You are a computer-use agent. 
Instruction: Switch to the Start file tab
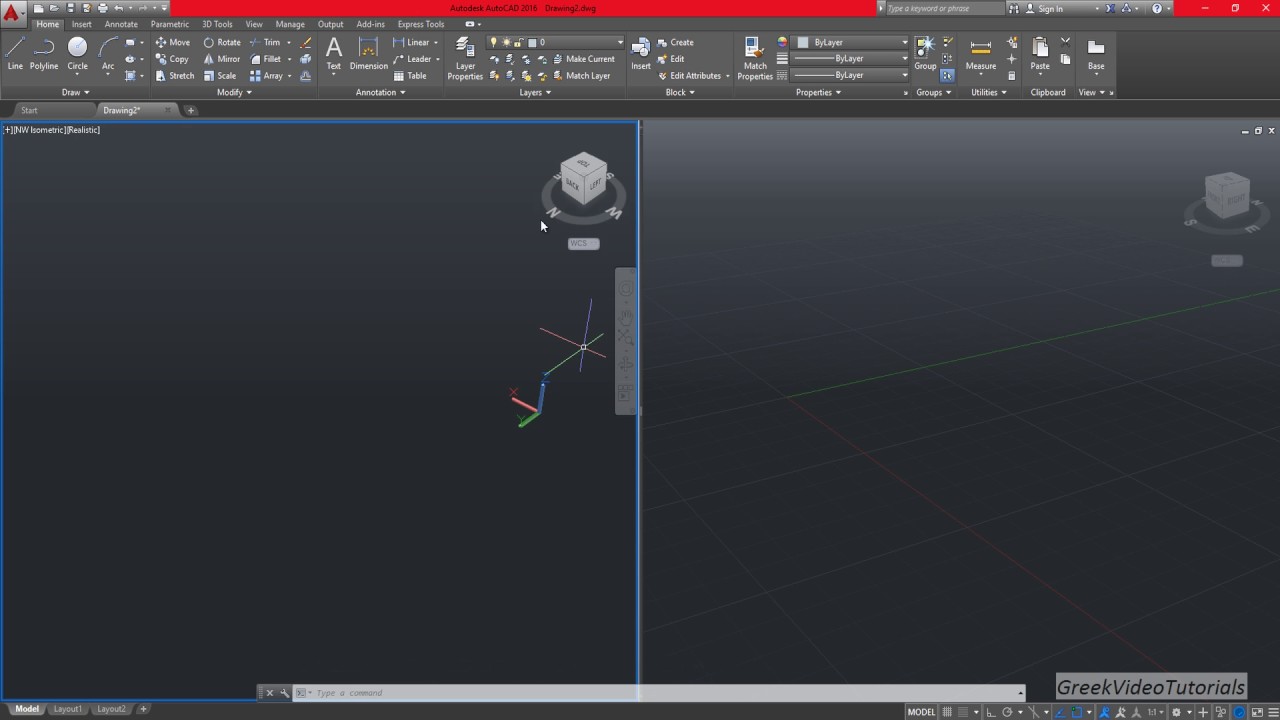(x=30, y=110)
